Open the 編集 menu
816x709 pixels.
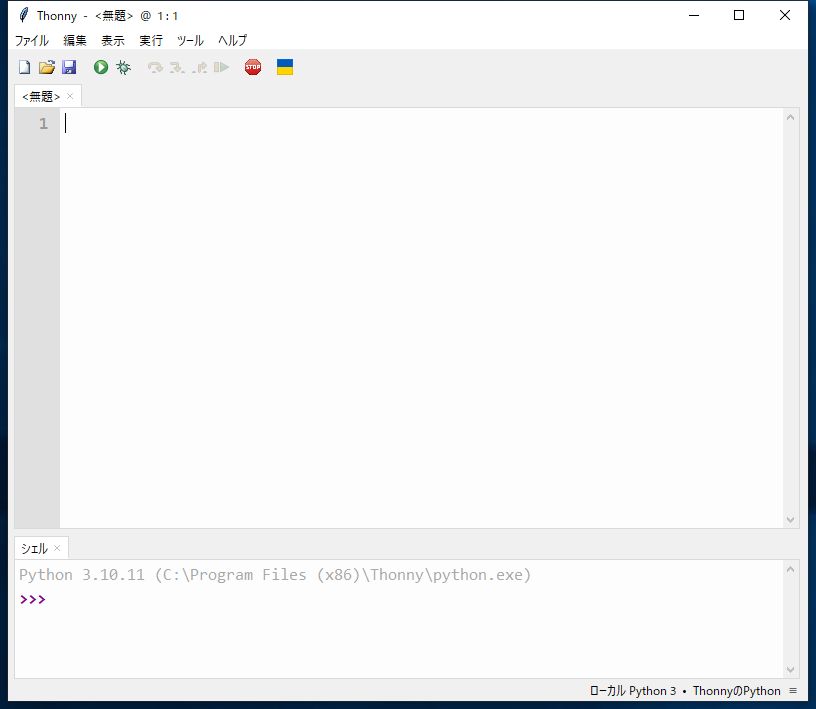pos(74,40)
